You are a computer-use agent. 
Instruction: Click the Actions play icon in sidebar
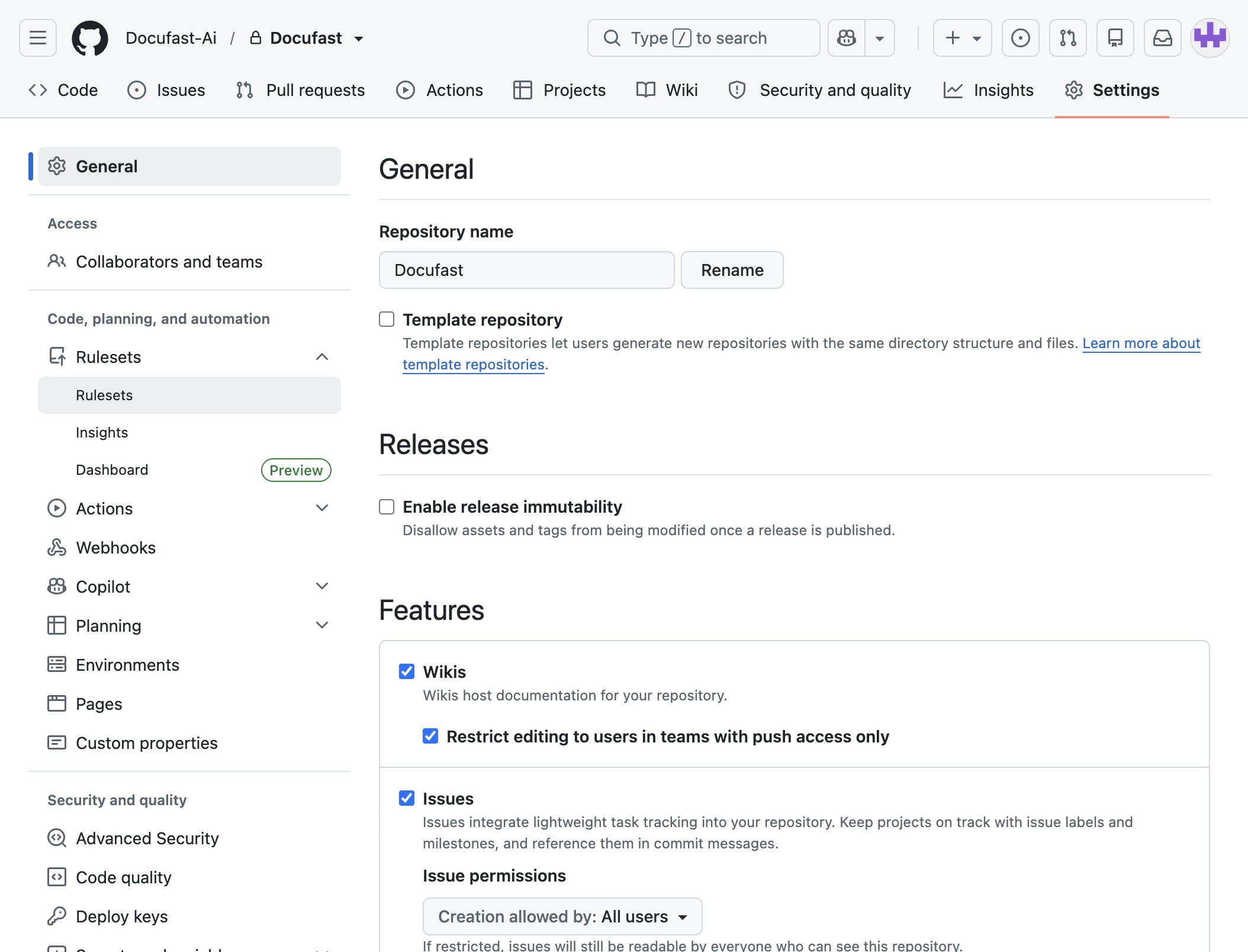(x=57, y=508)
